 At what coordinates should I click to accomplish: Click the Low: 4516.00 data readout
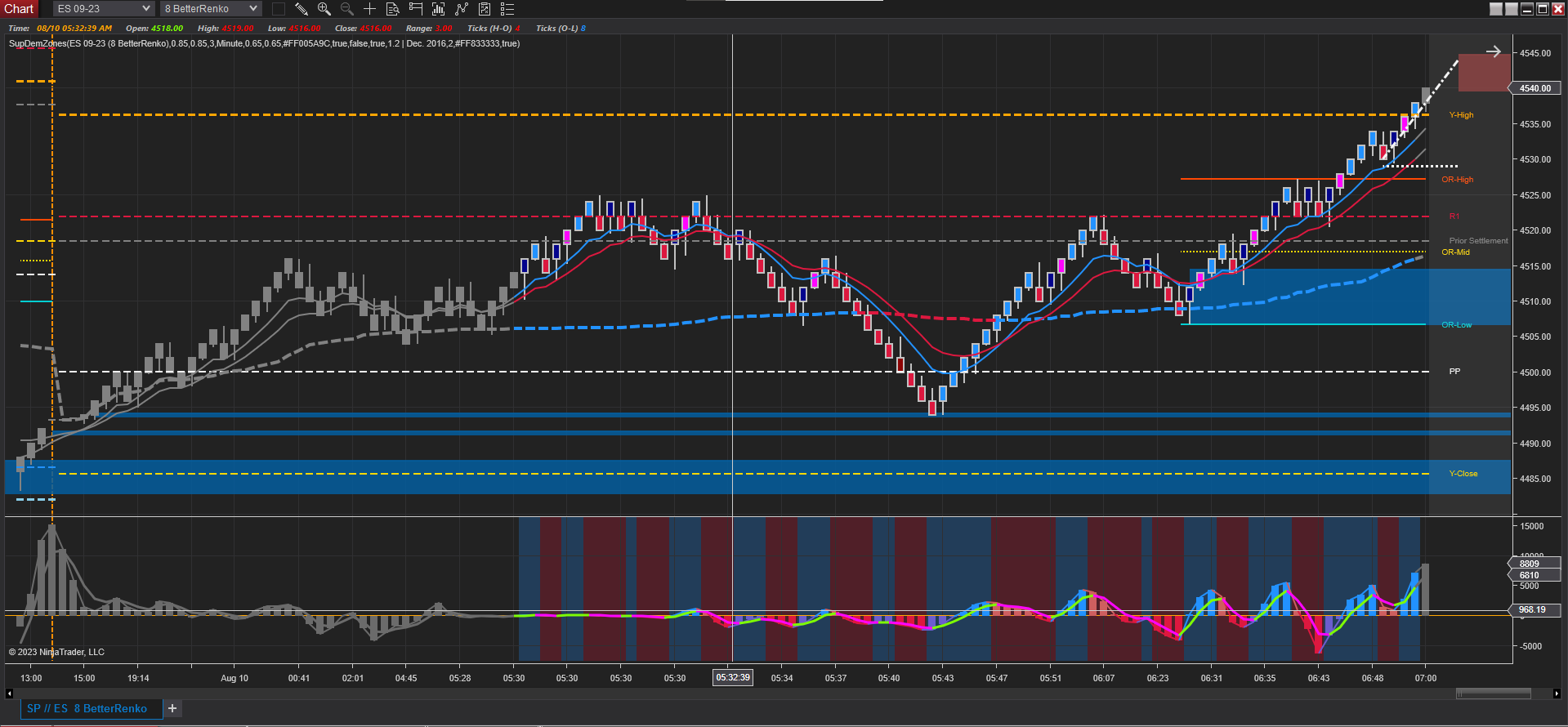pos(294,29)
